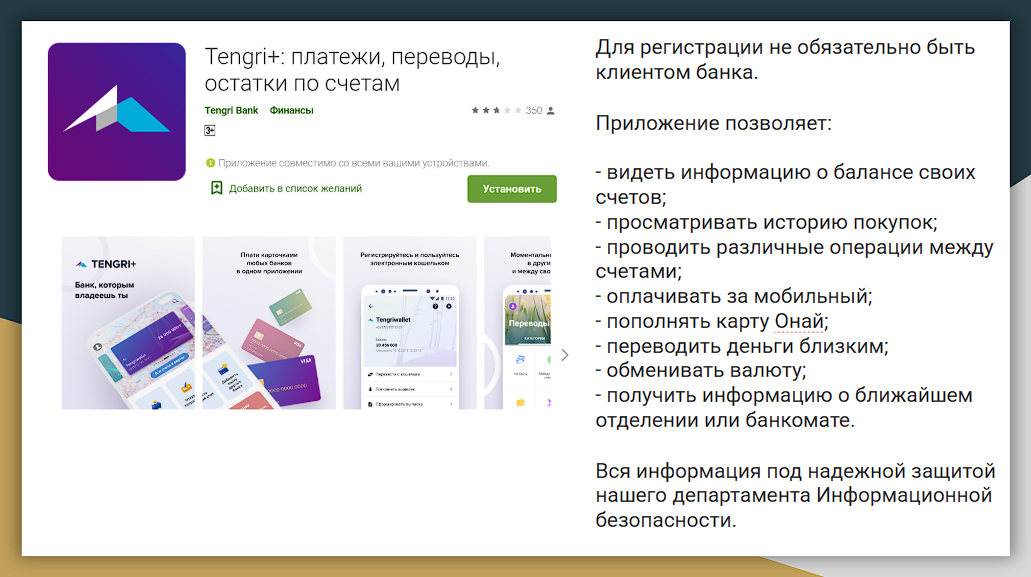Open the TENGRI+ first screenshot thumbnail
The width and height of the screenshot is (1031, 577).
[x=128, y=323]
